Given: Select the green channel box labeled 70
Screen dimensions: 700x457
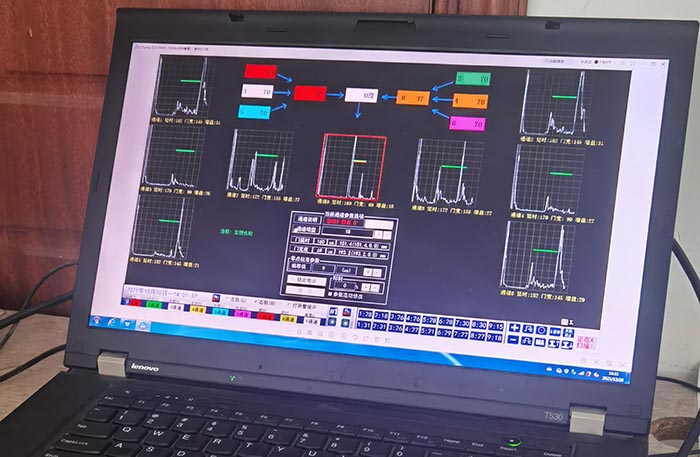Looking at the screenshot, I should coord(472,78).
